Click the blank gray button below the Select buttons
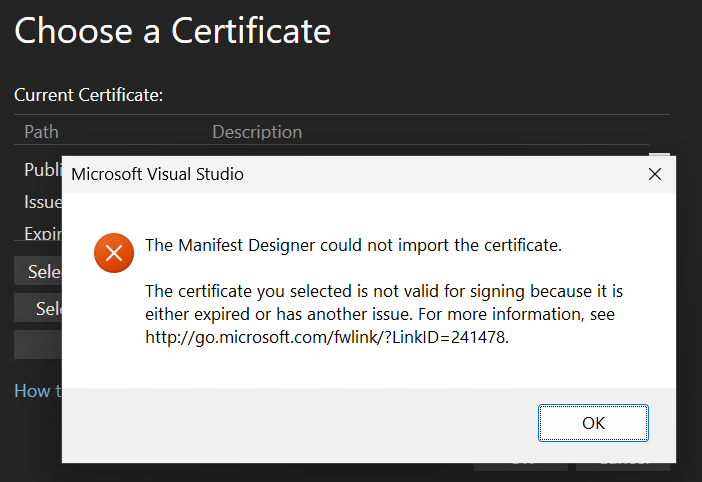The width and height of the screenshot is (702, 482). 38,345
